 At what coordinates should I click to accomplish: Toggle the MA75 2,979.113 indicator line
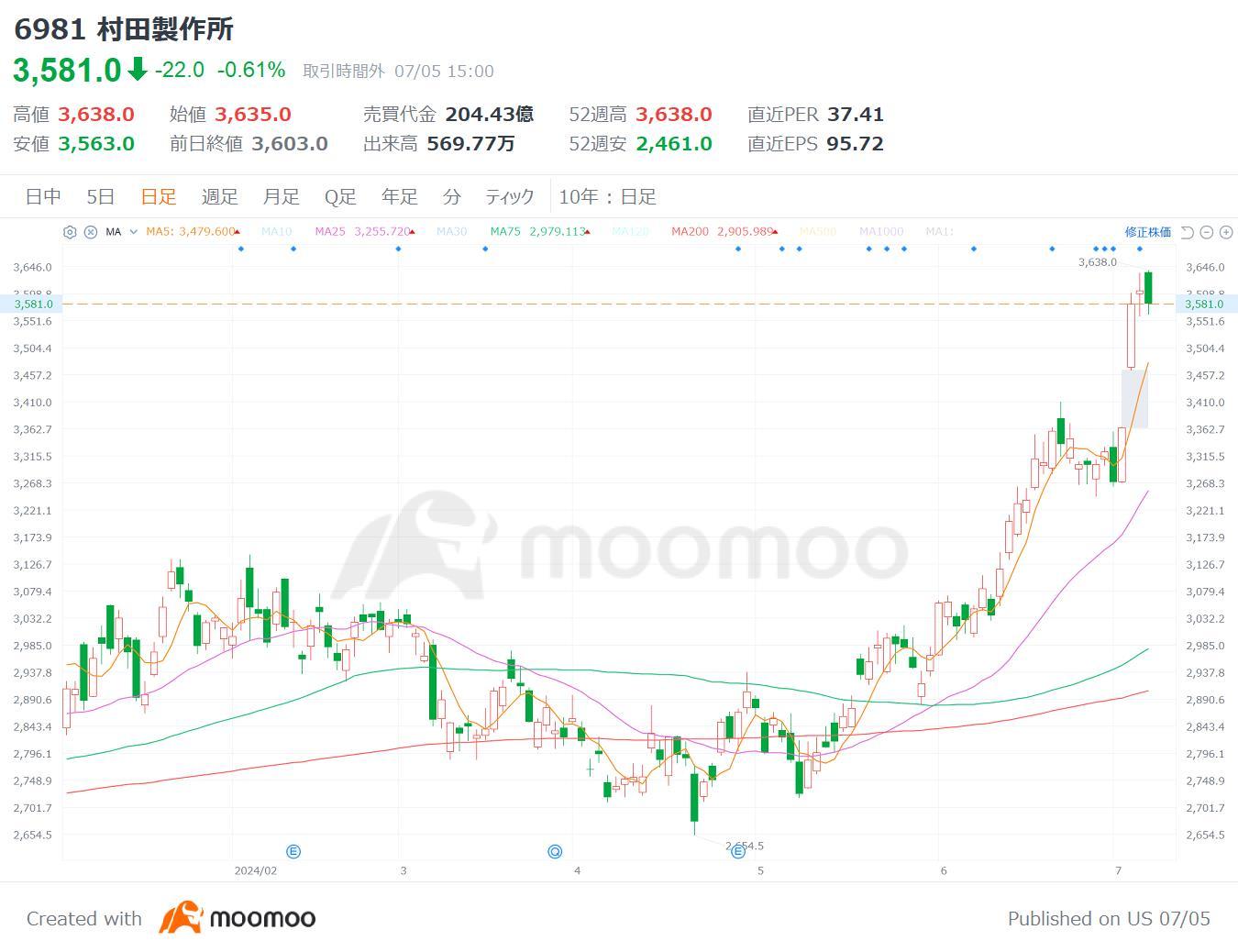(x=539, y=232)
